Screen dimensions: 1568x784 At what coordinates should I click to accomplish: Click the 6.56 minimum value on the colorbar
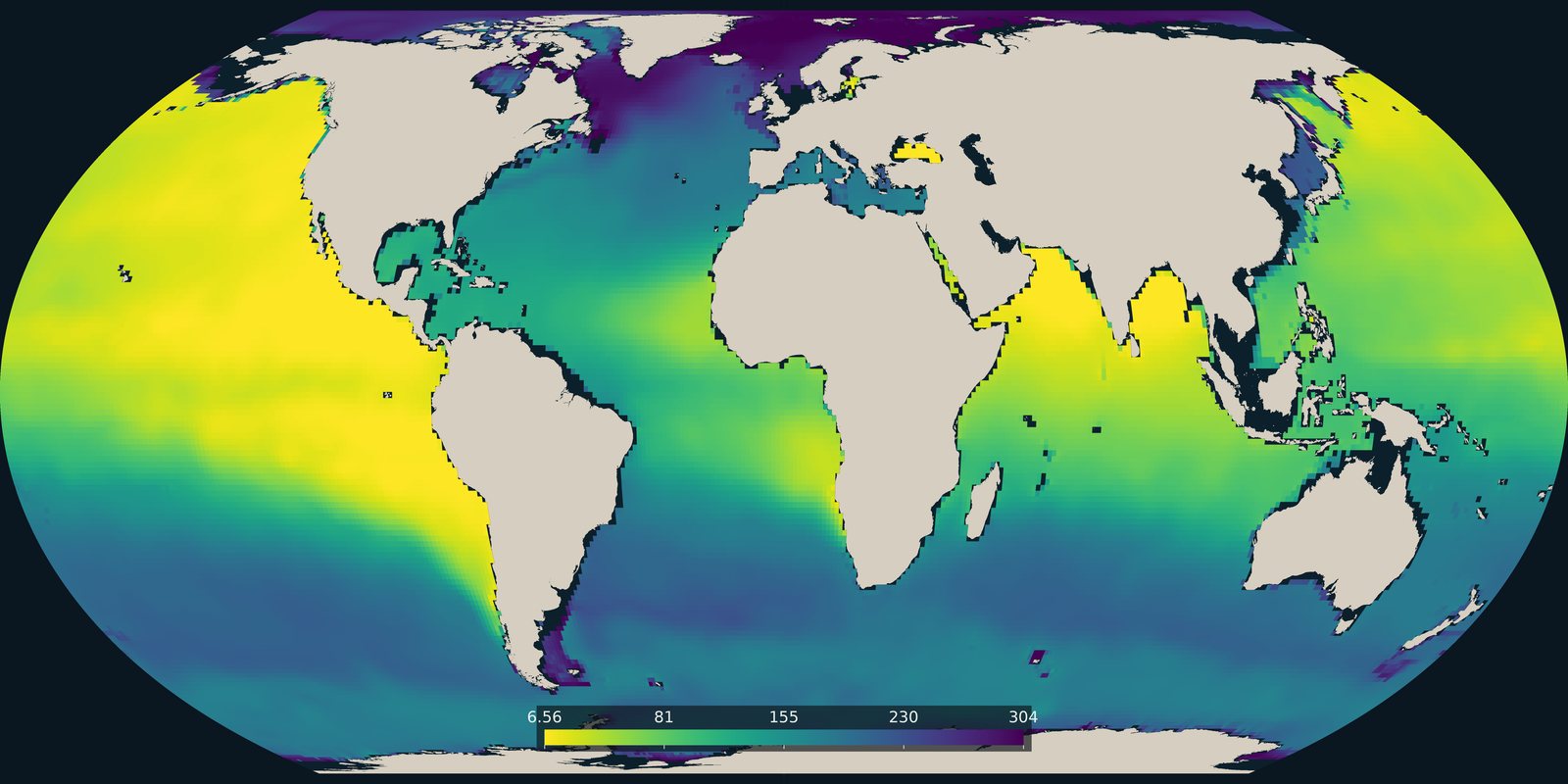point(544,717)
